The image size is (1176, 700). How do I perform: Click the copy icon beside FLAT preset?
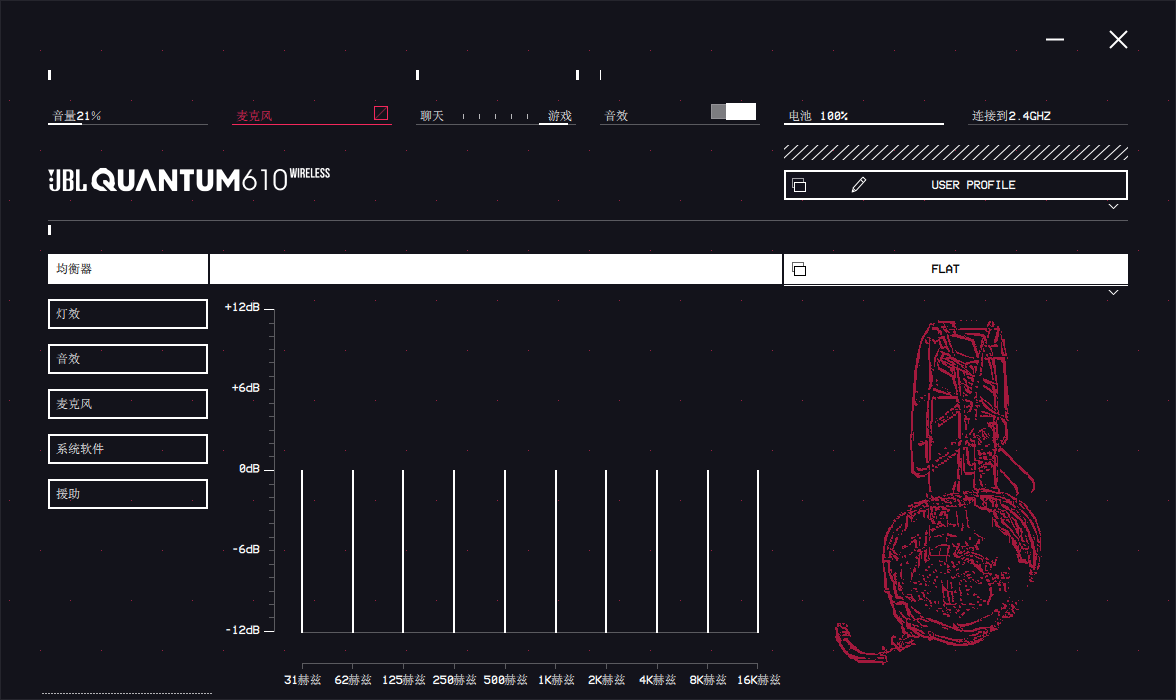click(x=799, y=269)
